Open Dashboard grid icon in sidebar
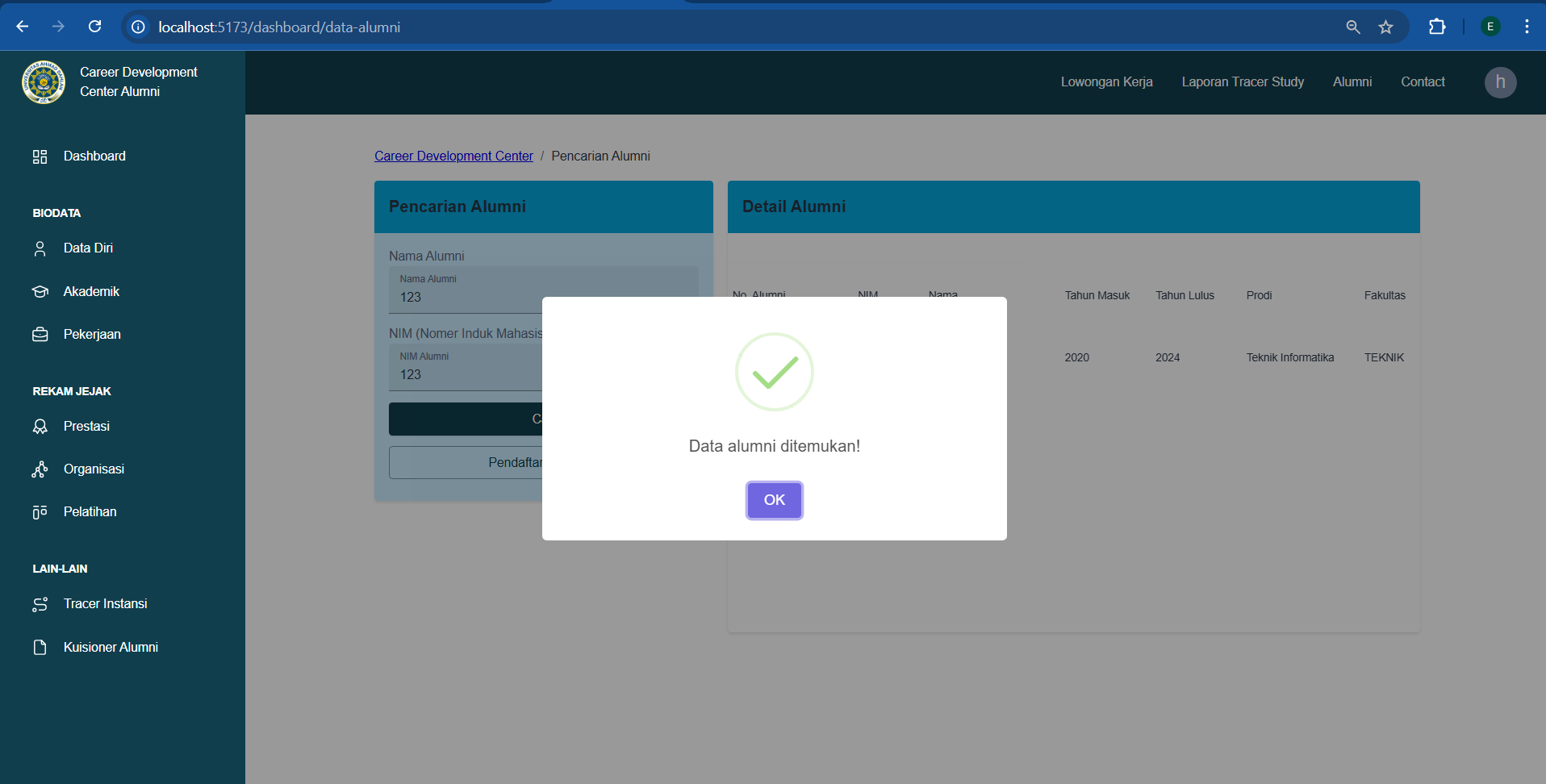 coord(40,156)
